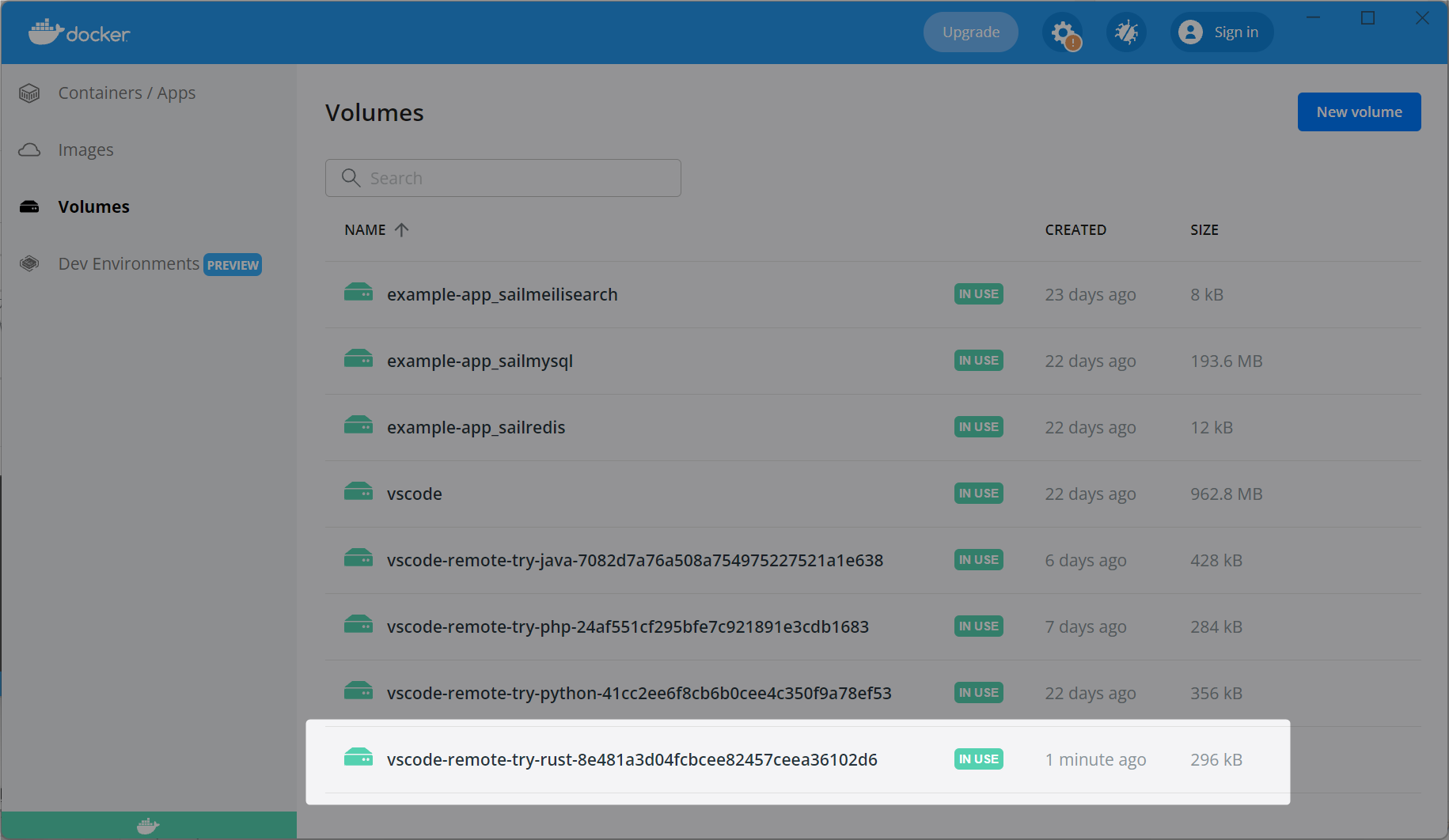Open example-app_sailmeilisearch volume
The image size is (1449, 840).
click(503, 295)
